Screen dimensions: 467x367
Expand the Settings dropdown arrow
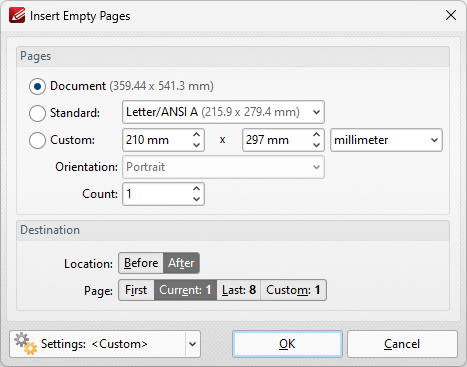pyautogui.click(x=193, y=344)
